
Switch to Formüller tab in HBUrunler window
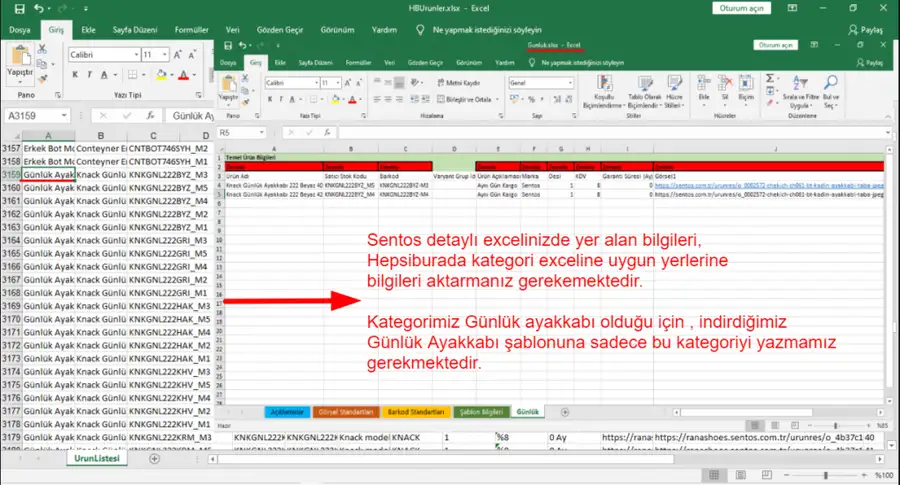pos(191,30)
